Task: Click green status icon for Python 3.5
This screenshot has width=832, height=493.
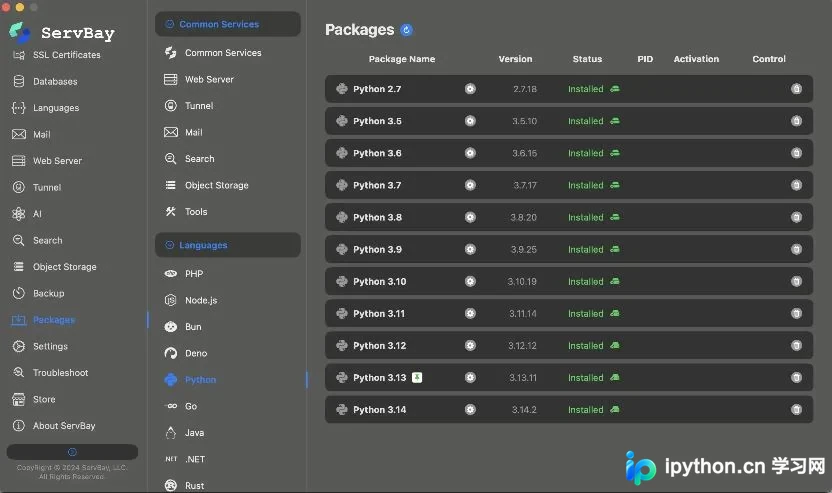Action: (x=614, y=121)
